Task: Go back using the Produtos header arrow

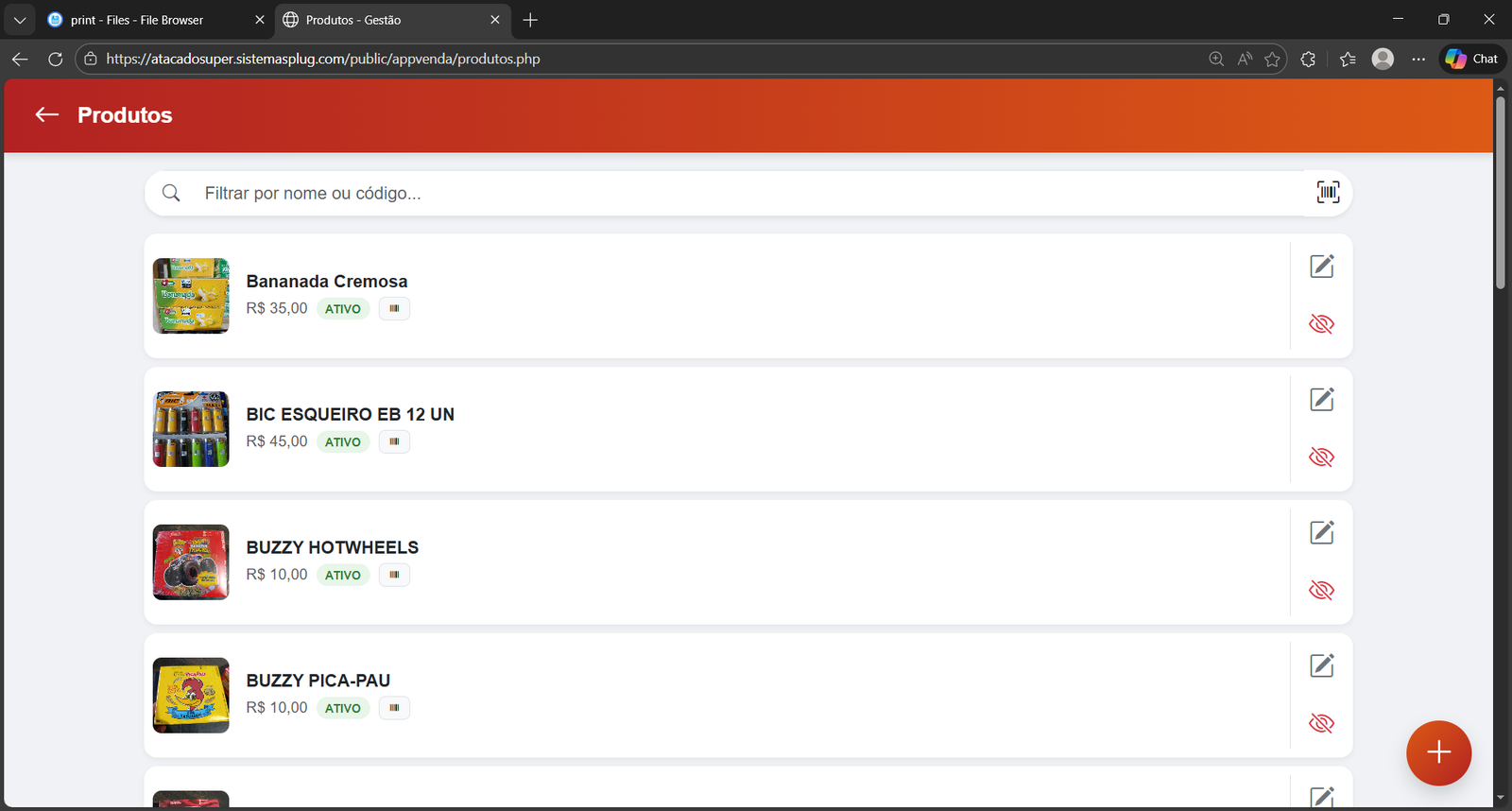Action: [46, 115]
